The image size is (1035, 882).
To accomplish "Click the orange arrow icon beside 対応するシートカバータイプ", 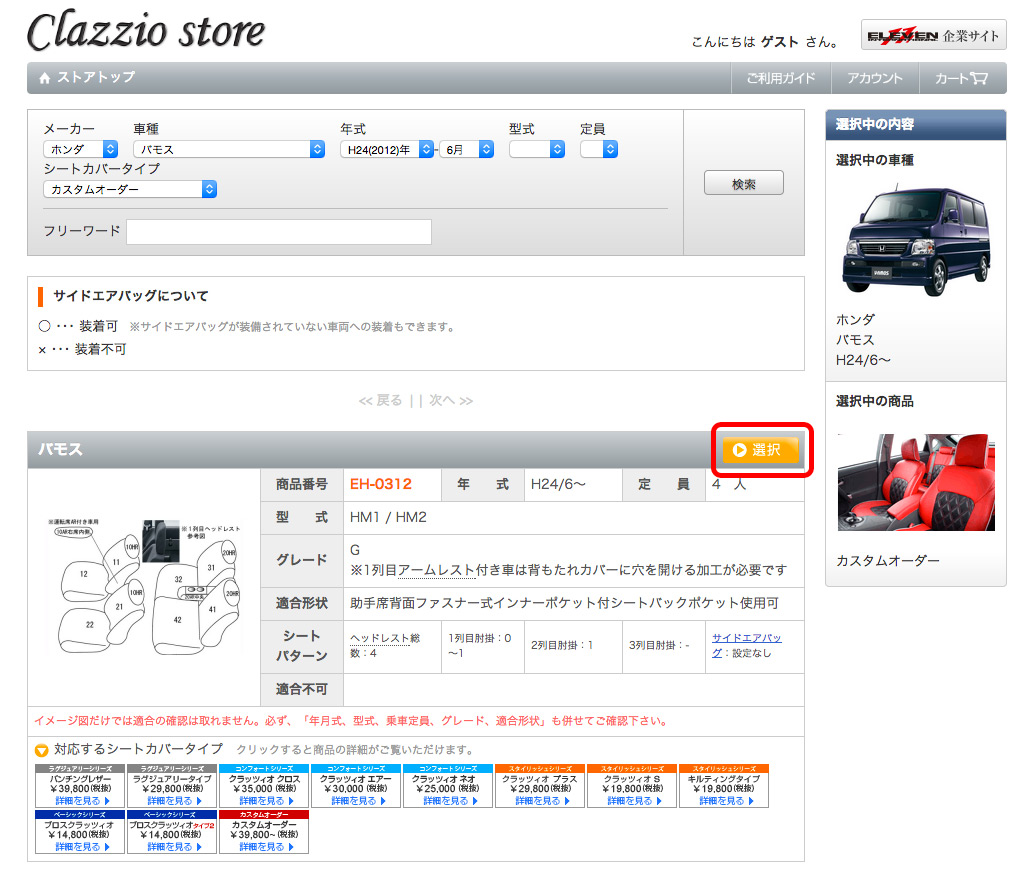I will [x=42, y=750].
